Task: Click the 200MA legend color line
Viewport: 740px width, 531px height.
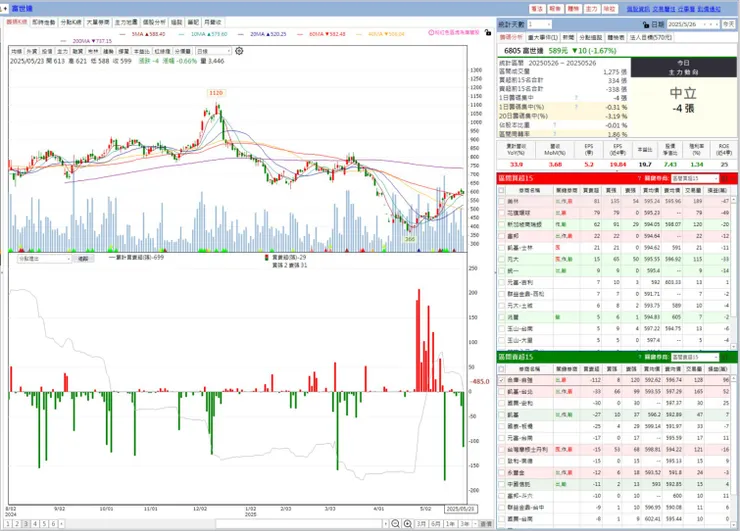Action: pos(64,41)
